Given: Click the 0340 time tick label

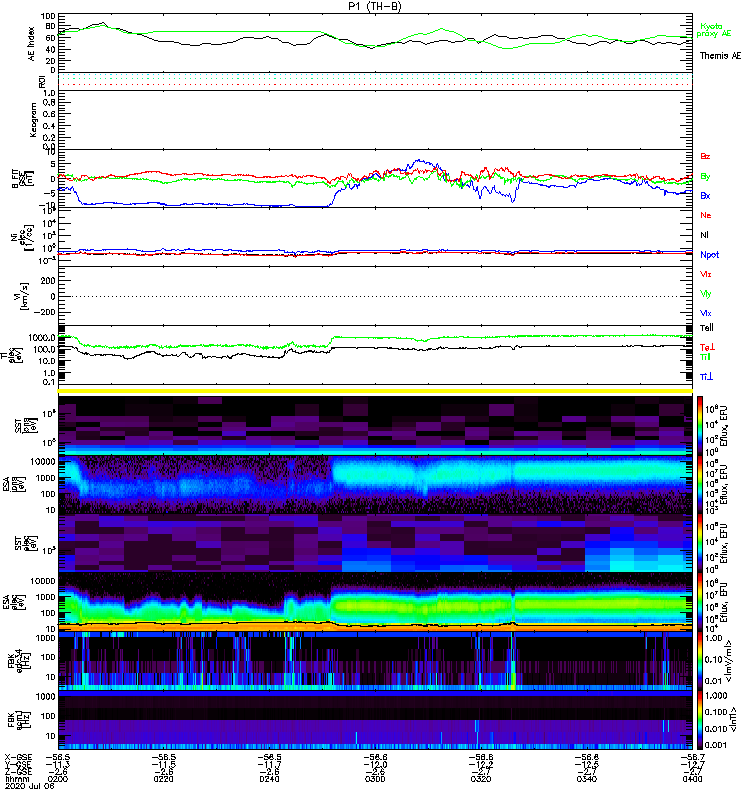Looking at the screenshot, I should tap(587, 779).
